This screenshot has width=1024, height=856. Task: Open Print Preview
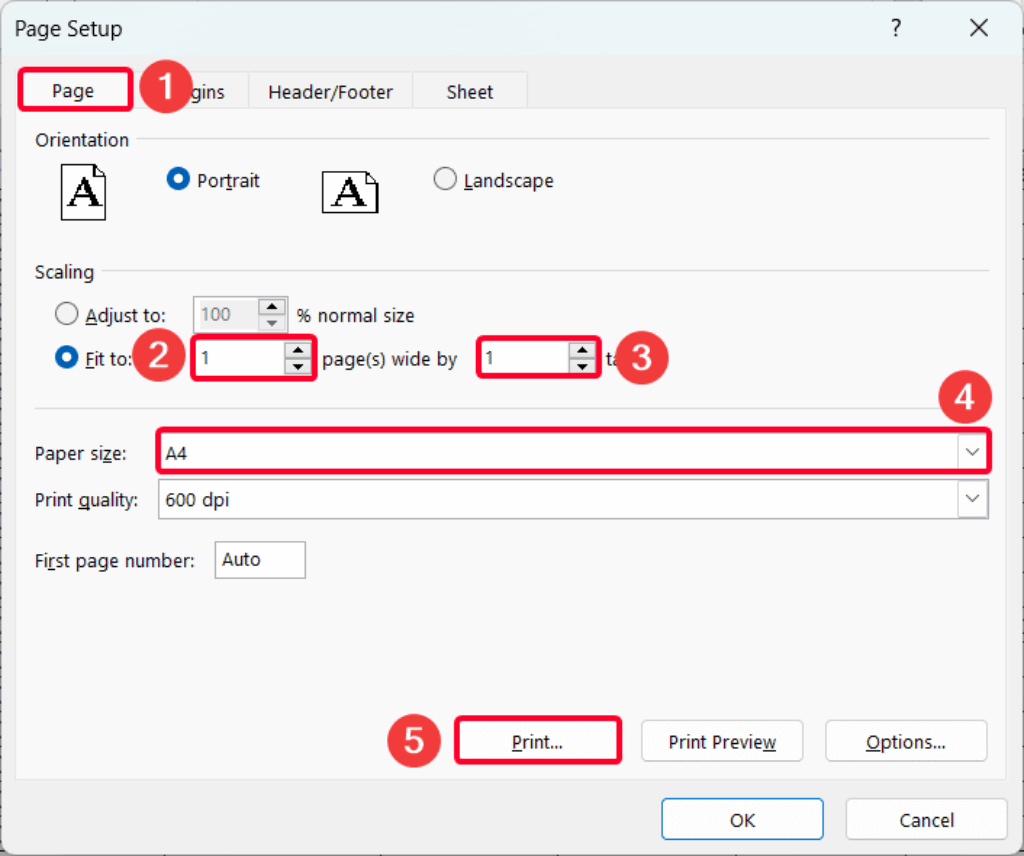point(721,741)
